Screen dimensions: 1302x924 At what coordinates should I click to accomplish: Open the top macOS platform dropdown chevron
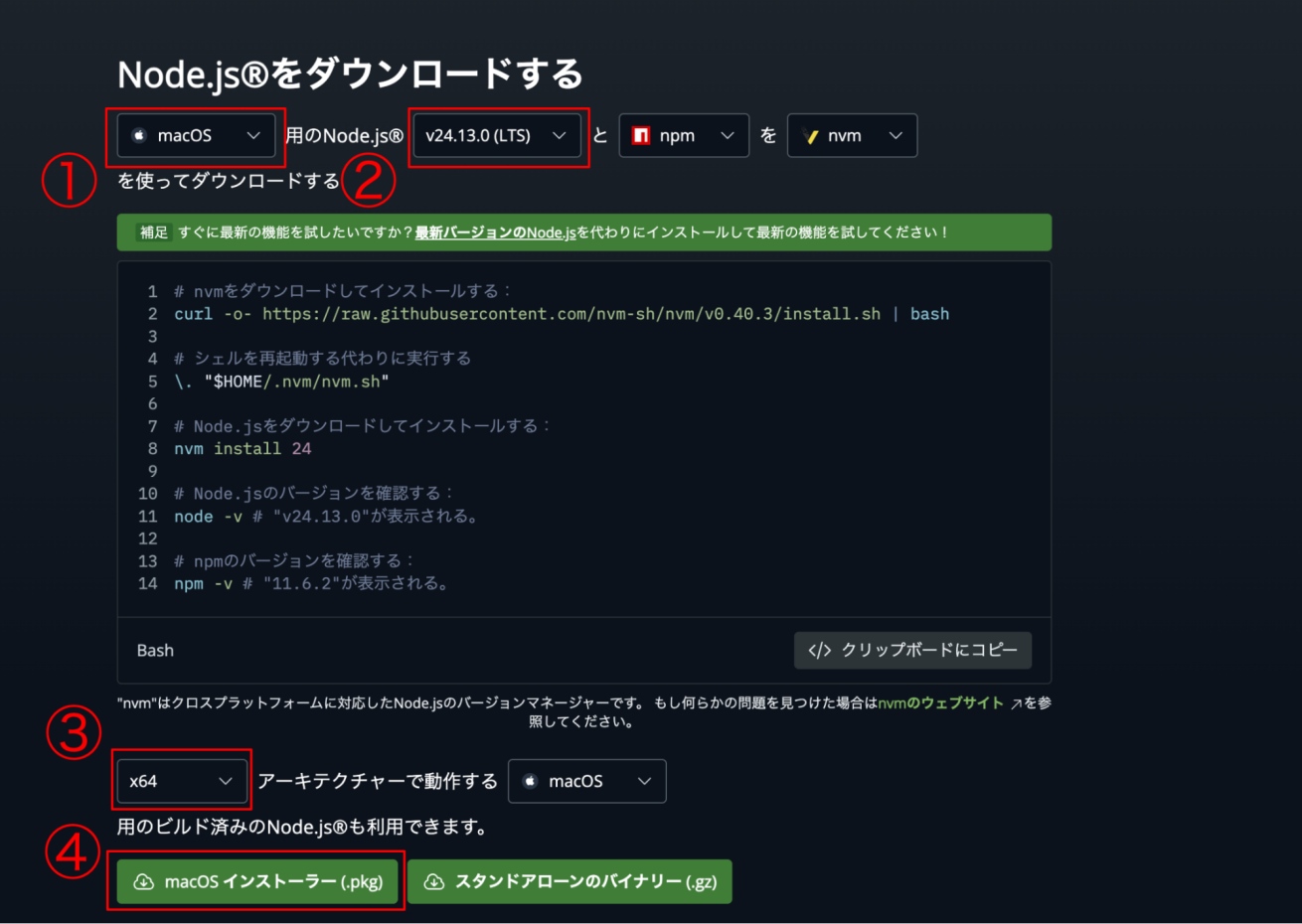tap(253, 136)
